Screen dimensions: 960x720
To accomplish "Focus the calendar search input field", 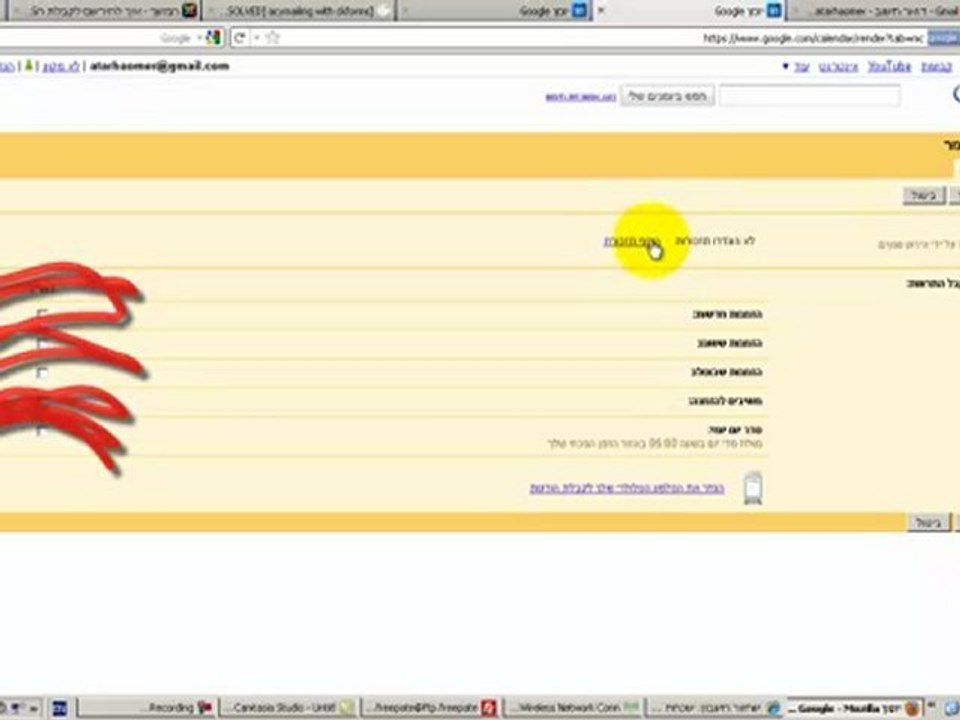I will [809, 96].
